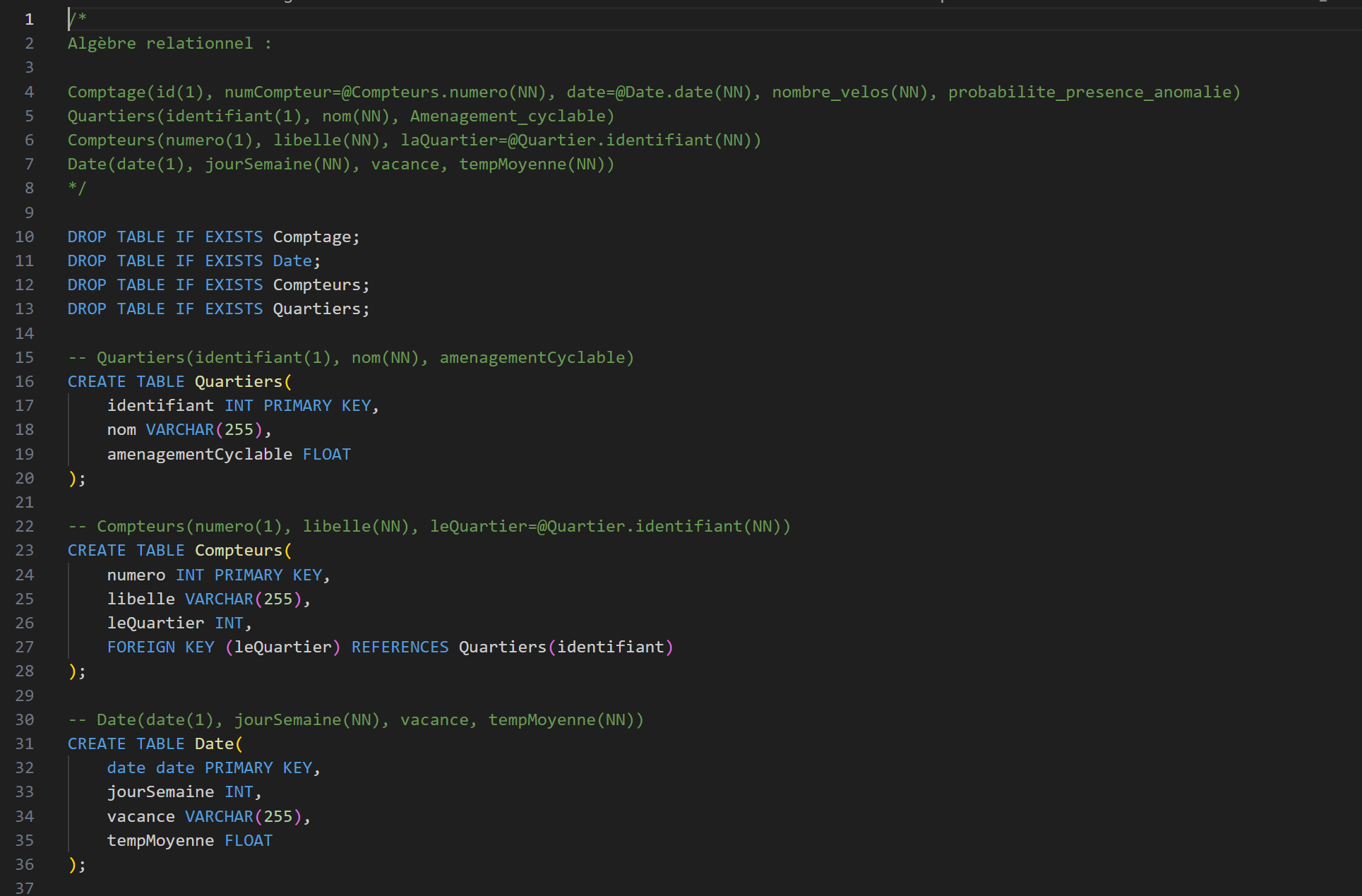The height and width of the screenshot is (896, 1362).
Task: Click 'tempMoyenne' column in Date table definition
Action: click(x=160, y=841)
